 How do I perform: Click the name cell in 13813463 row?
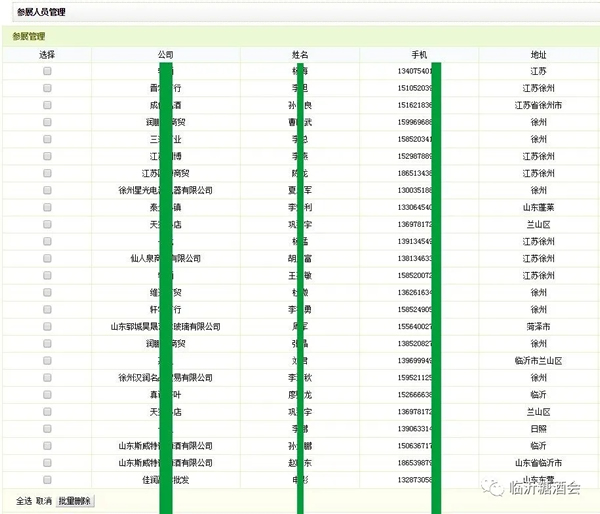point(300,258)
